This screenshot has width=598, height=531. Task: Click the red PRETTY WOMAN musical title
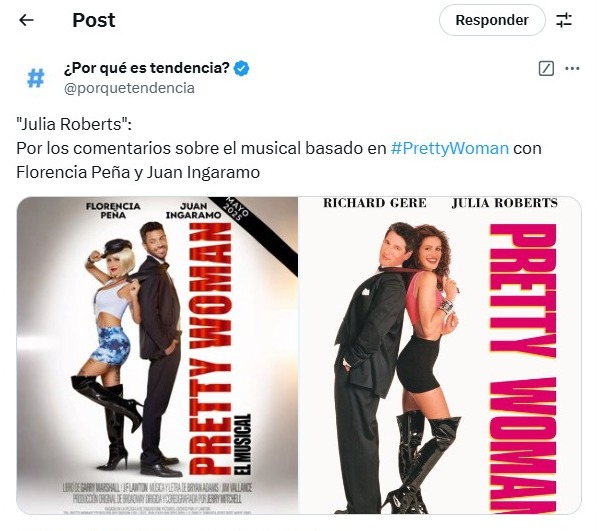click(x=211, y=349)
